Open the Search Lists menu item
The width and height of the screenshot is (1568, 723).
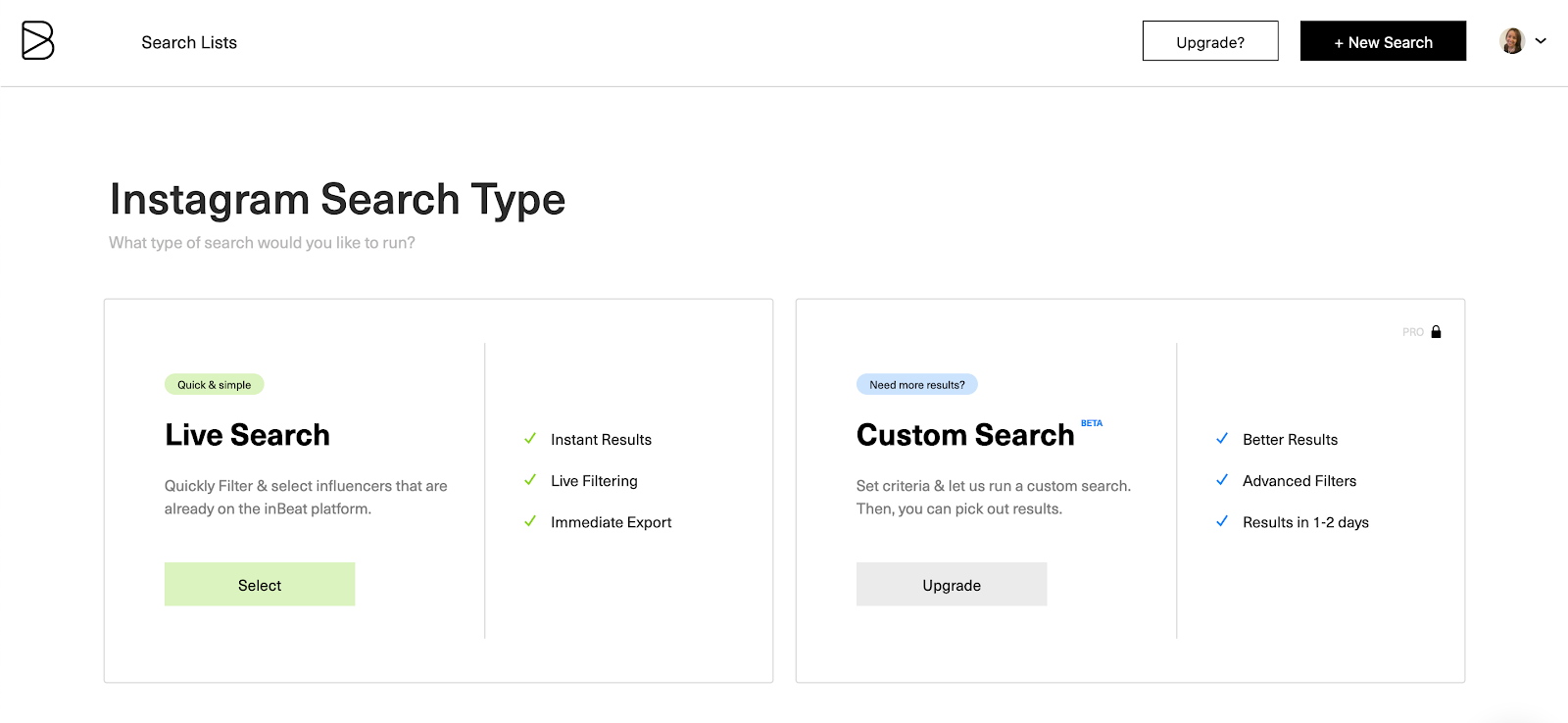coord(189,43)
